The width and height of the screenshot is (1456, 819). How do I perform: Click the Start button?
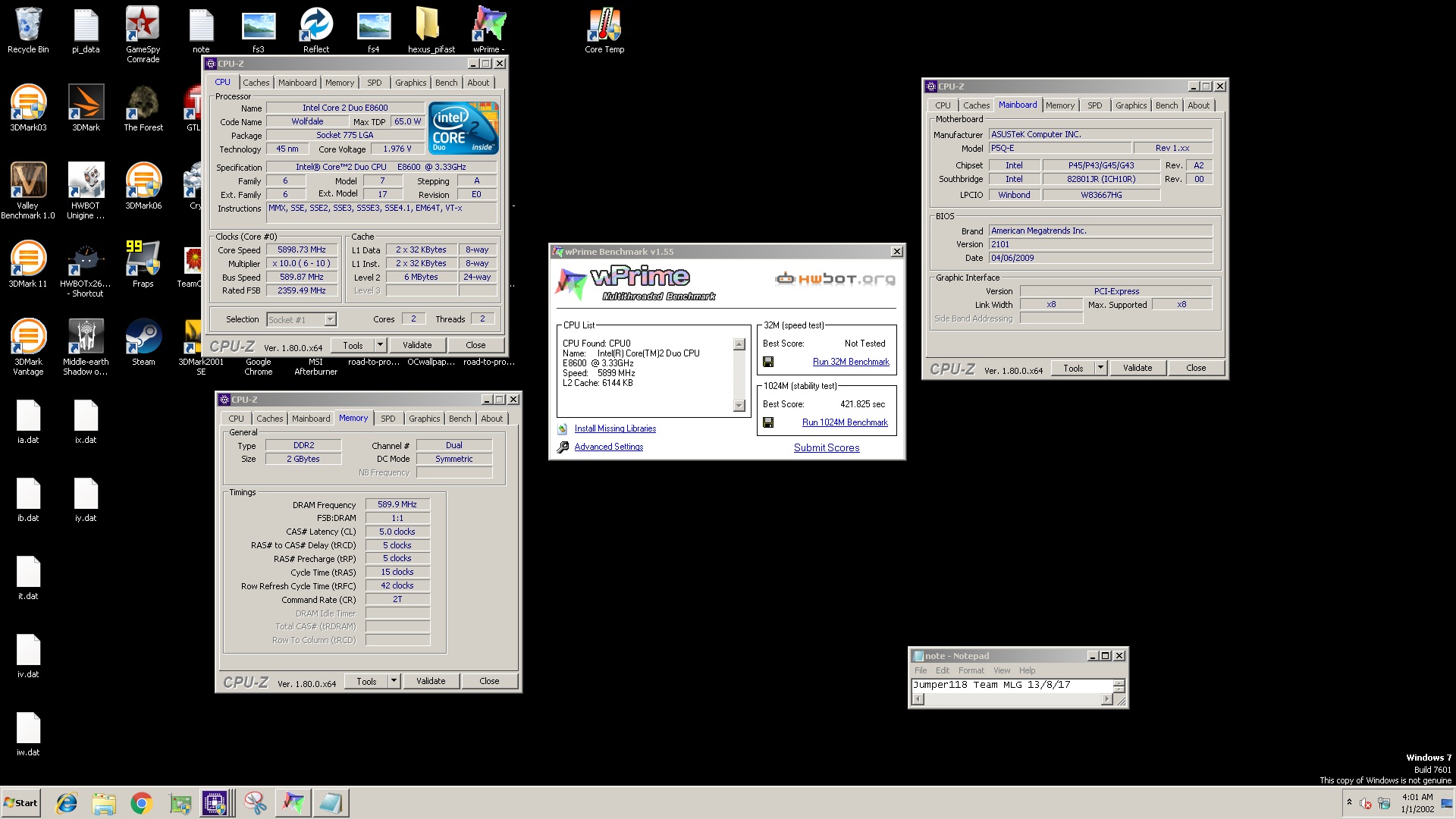coord(20,803)
